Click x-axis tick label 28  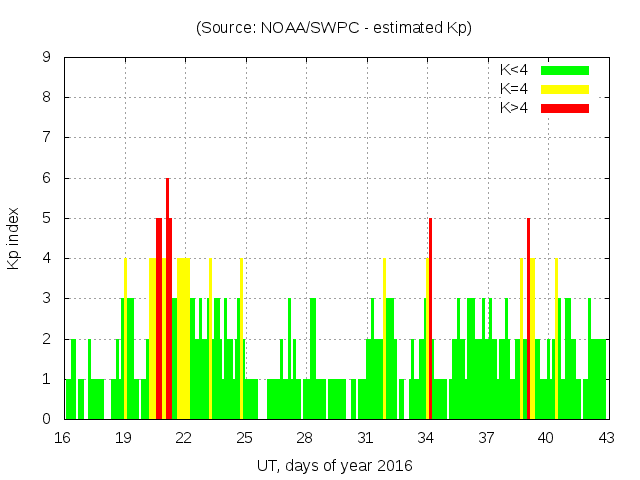pyautogui.click(x=304, y=437)
